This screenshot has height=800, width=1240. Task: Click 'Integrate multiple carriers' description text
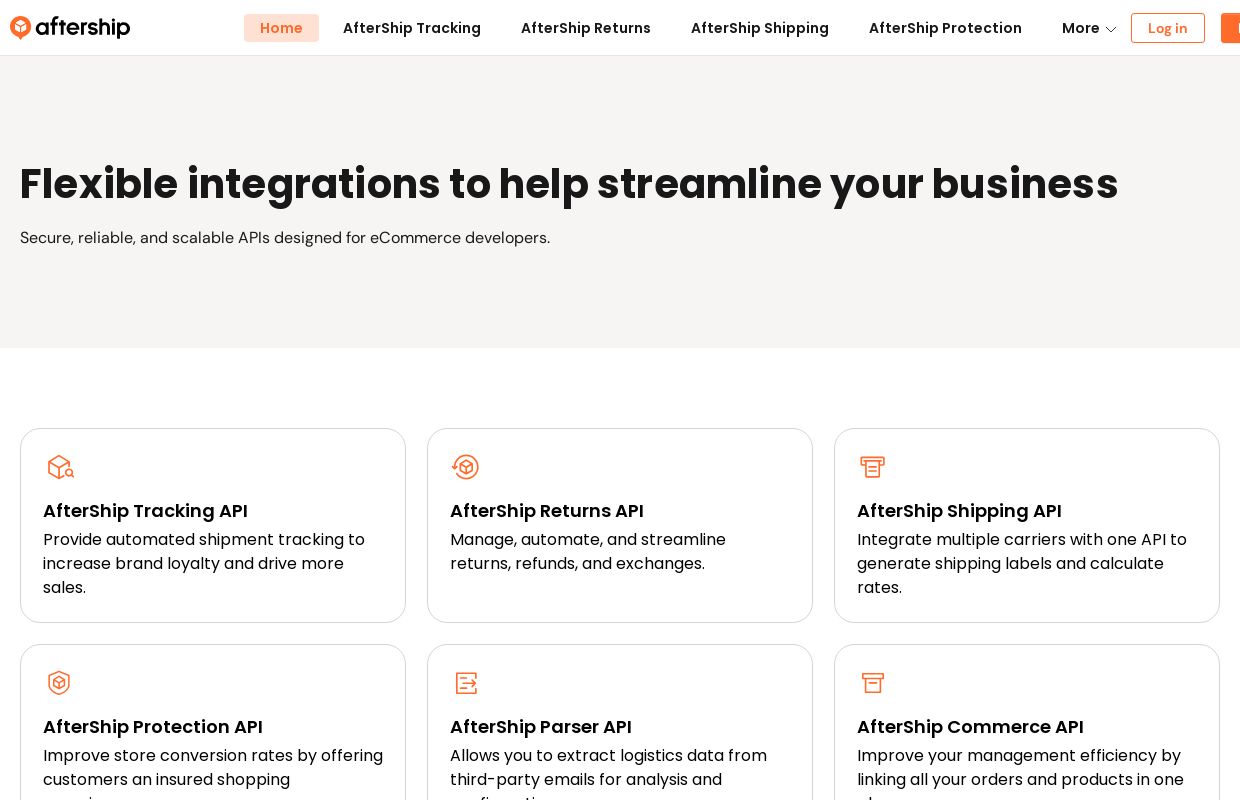(1022, 564)
